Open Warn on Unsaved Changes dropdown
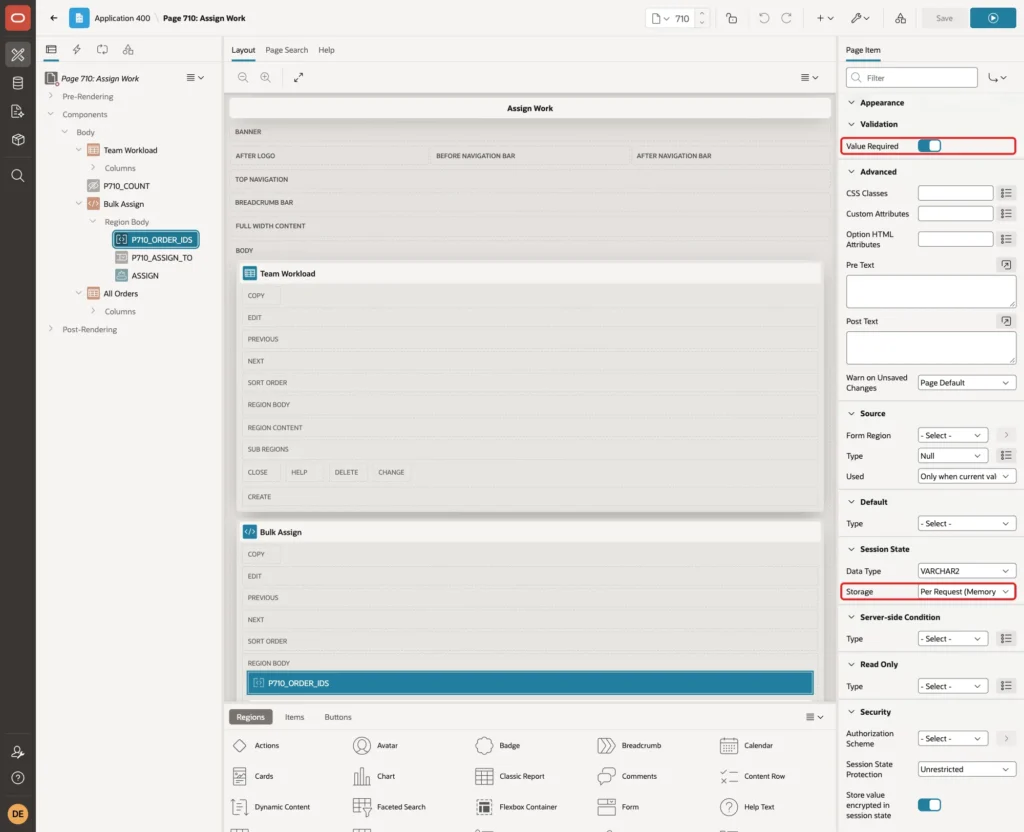Viewport: 1024px width, 832px height. pos(966,383)
